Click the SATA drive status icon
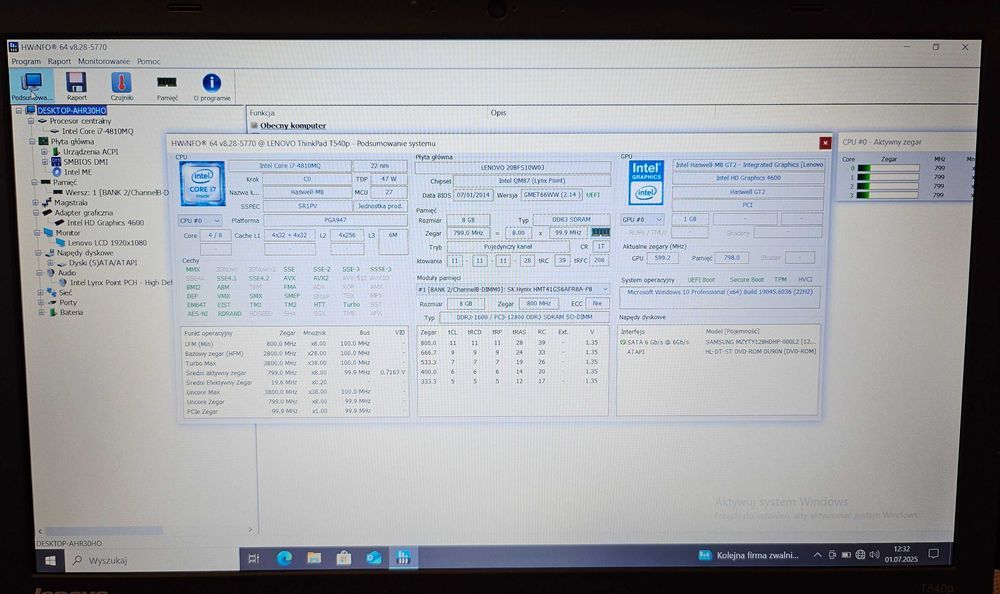The width and height of the screenshot is (1000, 594). click(x=623, y=342)
